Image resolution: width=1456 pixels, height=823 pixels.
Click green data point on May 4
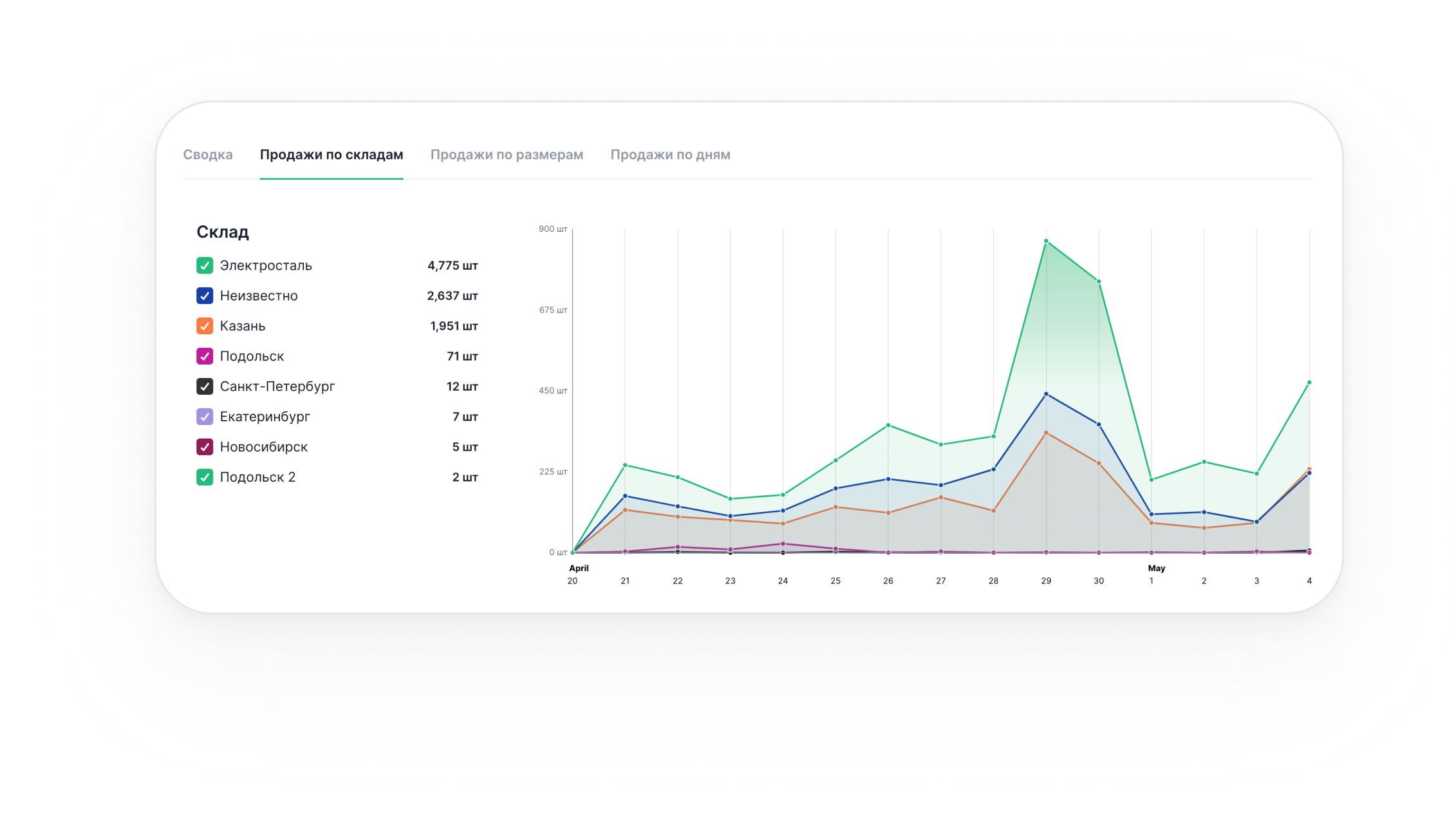[1309, 383]
